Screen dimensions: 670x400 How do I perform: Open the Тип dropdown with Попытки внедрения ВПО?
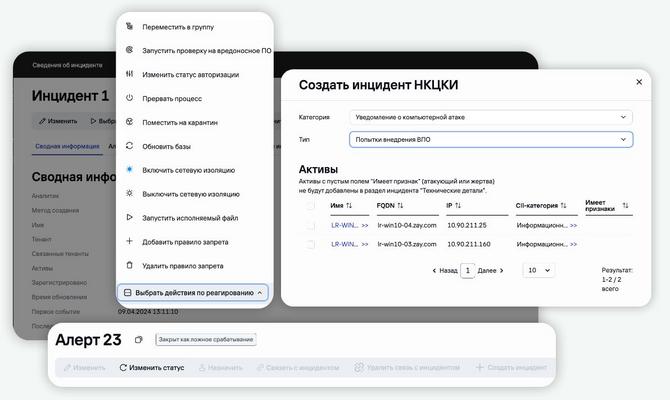point(491,139)
